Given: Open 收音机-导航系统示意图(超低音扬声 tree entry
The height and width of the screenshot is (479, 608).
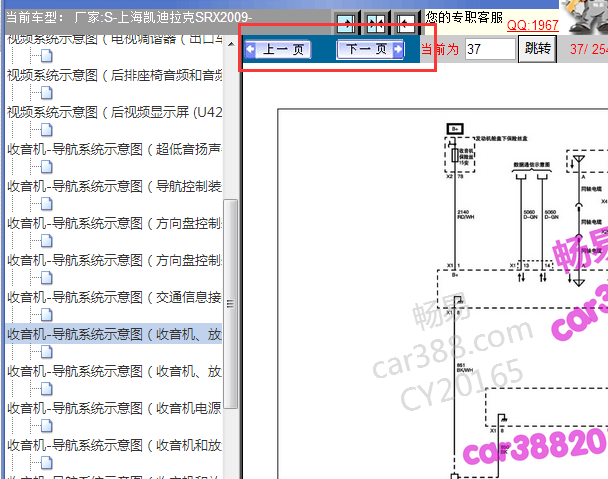Looking at the screenshot, I should (114, 149).
